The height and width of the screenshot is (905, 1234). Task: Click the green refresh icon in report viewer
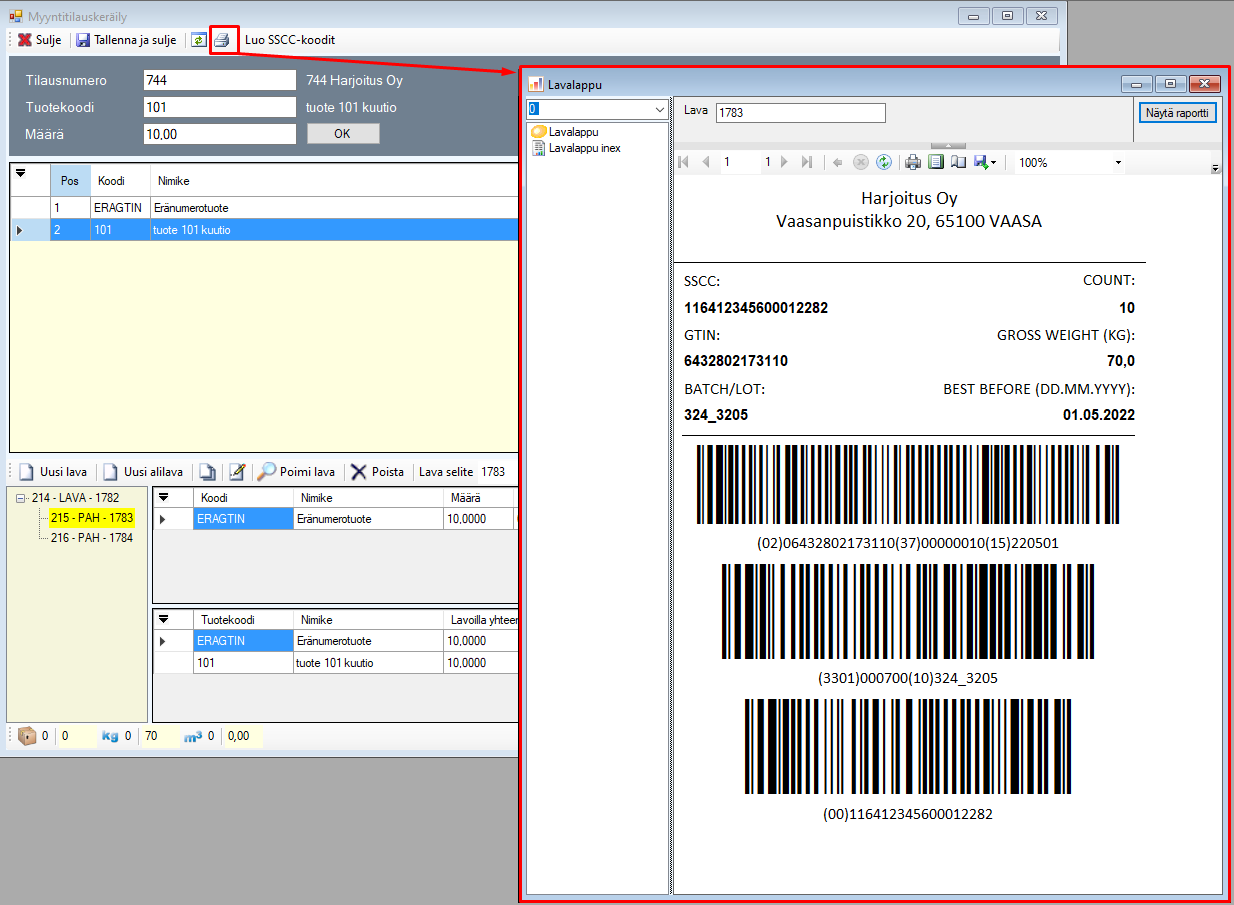click(884, 162)
